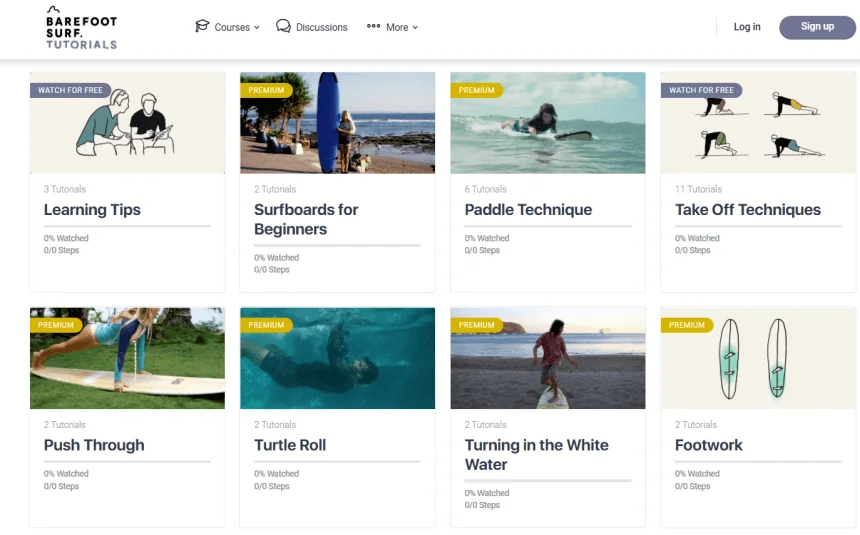This screenshot has height=535, width=860.
Task: Click the Learning Tips title
Action: click(92, 210)
